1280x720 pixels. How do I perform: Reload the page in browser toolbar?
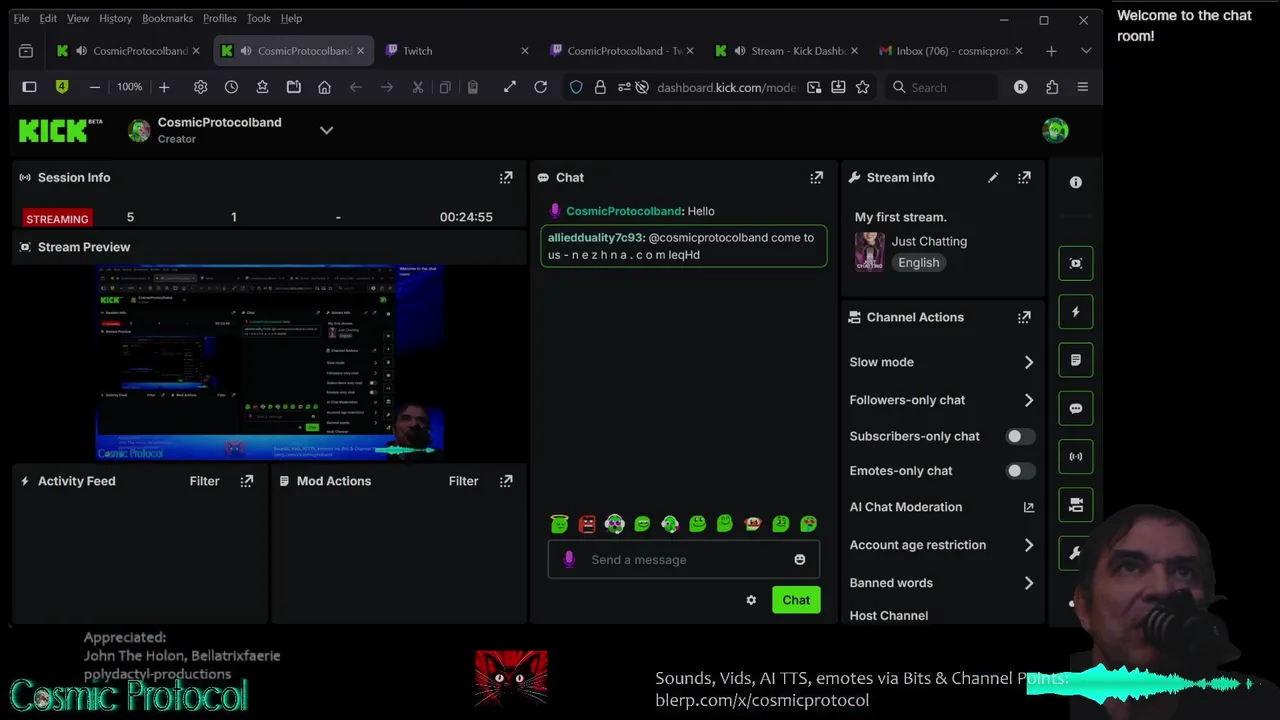tap(541, 87)
